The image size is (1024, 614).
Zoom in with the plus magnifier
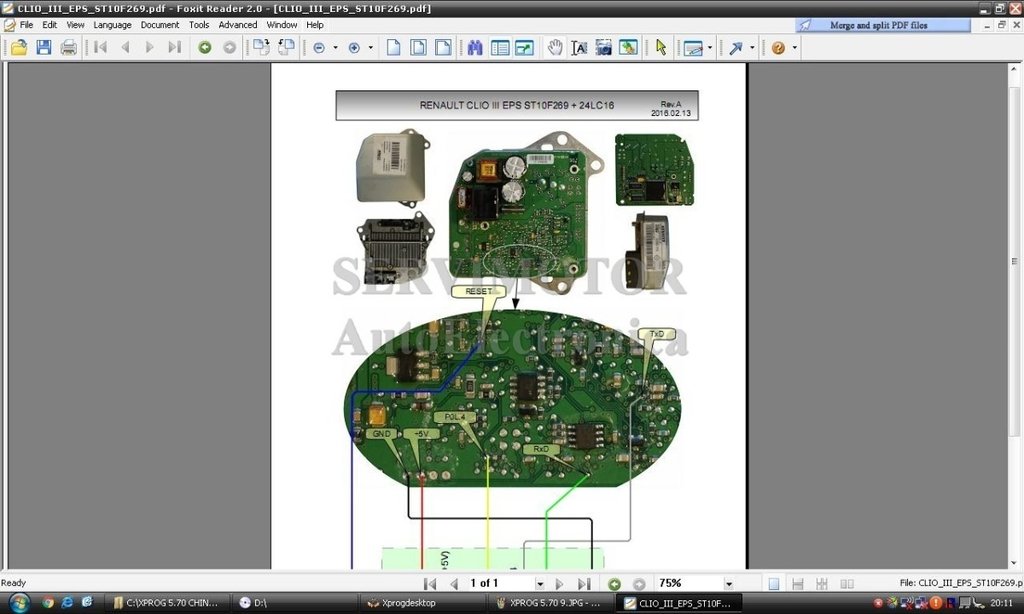[x=354, y=48]
